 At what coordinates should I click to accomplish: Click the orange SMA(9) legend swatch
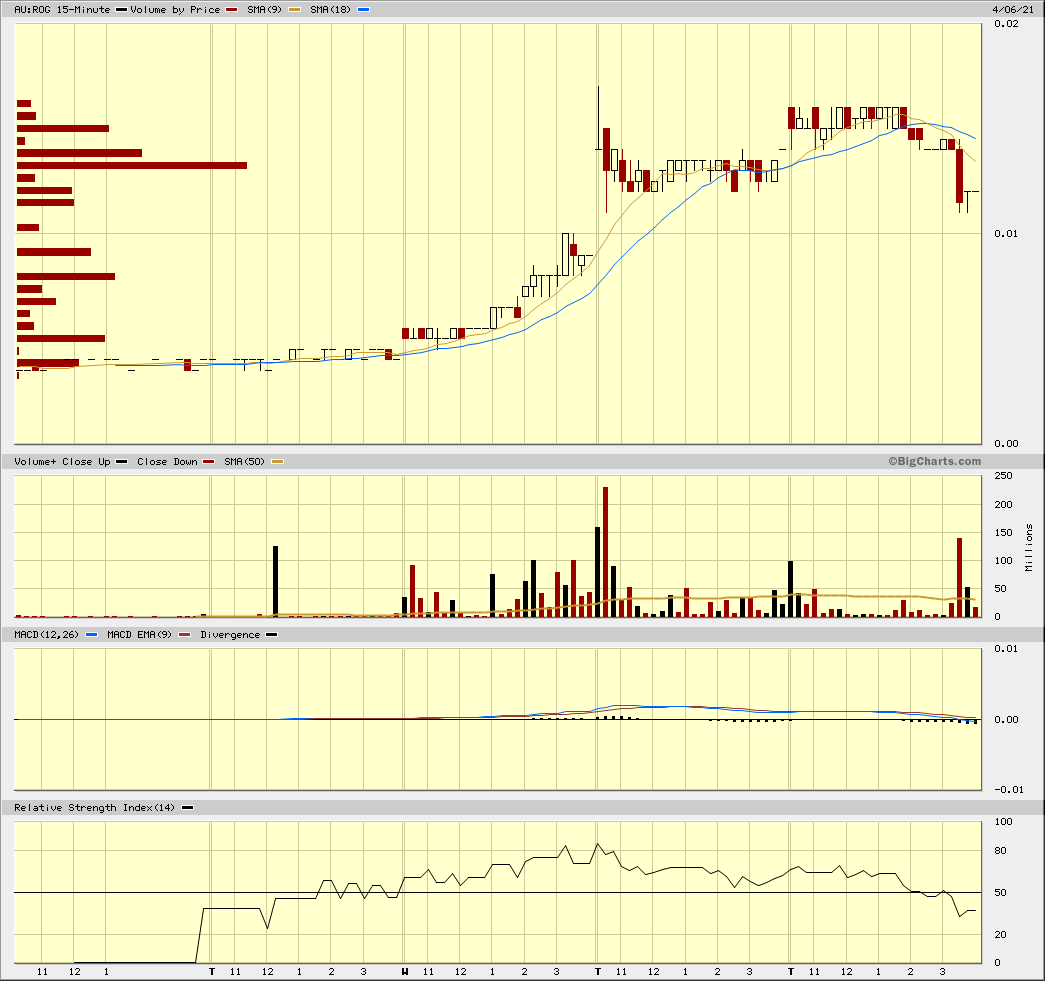pyautogui.click(x=295, y=10)
